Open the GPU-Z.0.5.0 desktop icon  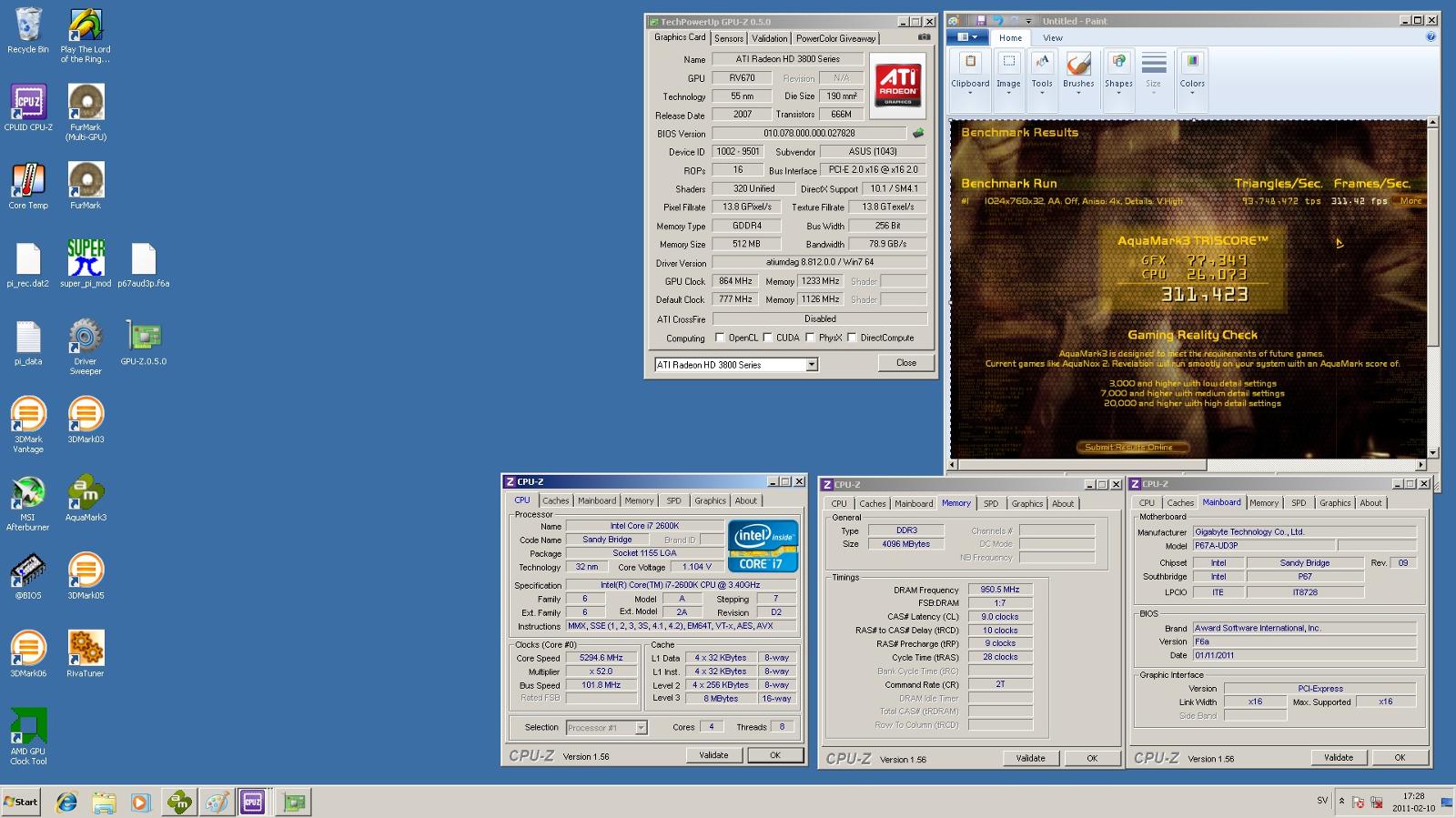click(144, 342)
